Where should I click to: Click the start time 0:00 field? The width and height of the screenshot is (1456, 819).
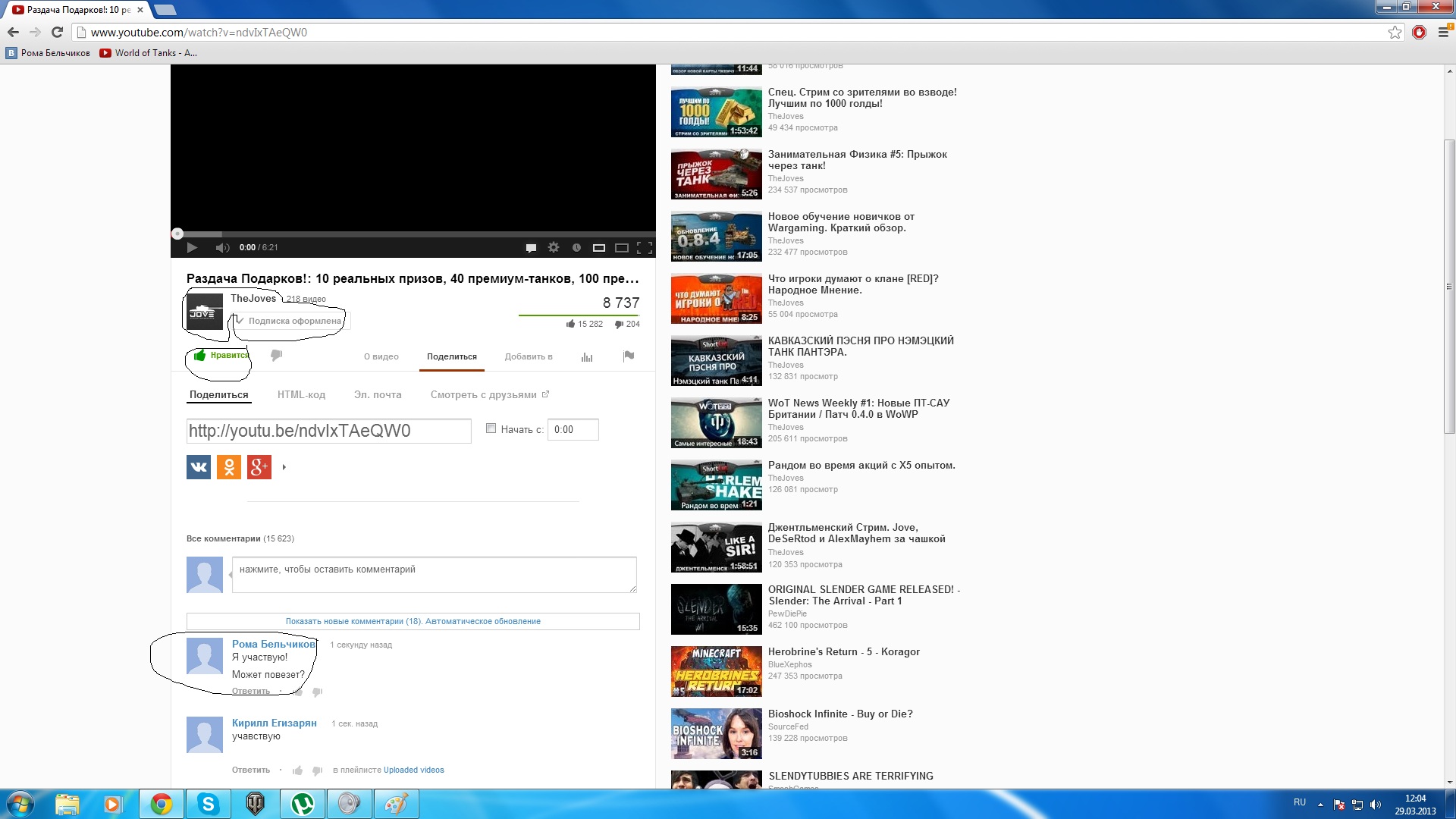coord(573,429)
